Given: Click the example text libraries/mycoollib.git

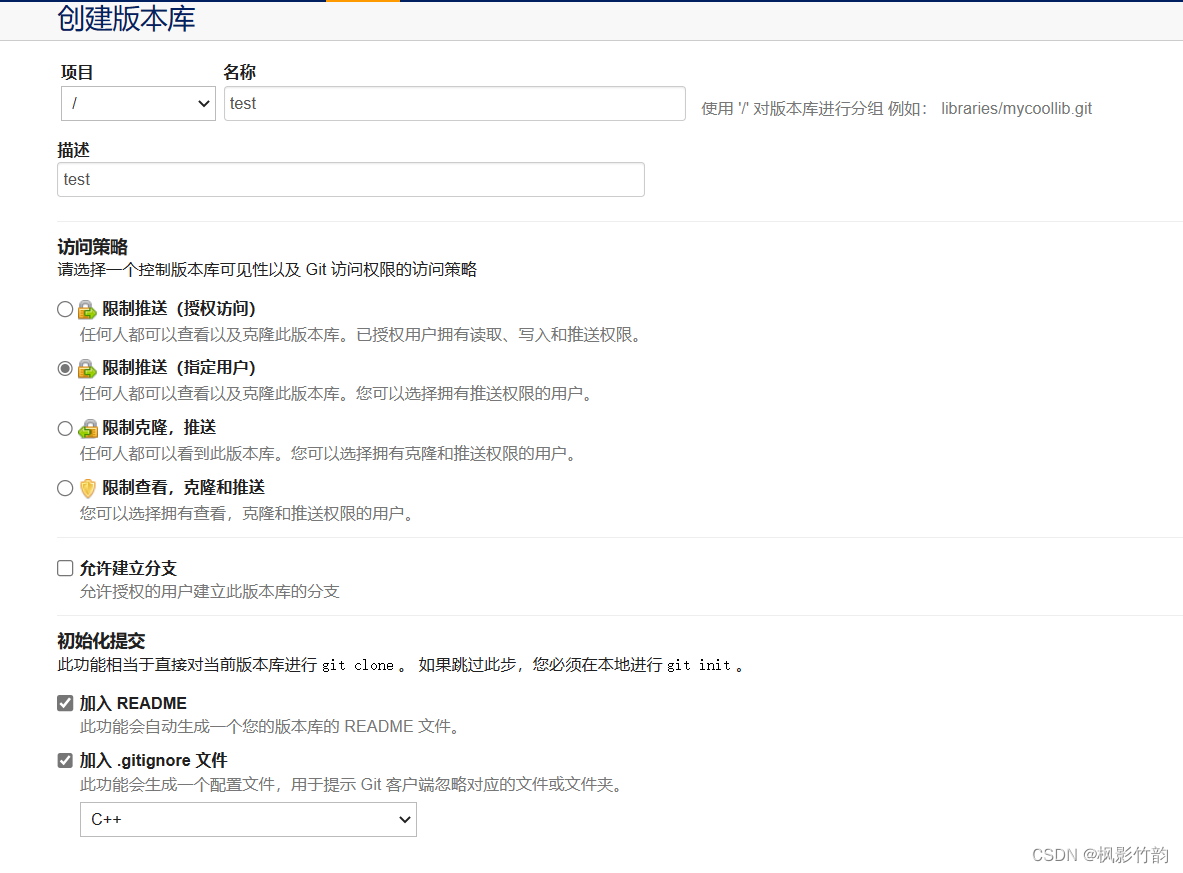Looking at the screenshot, I should coord(1016,108).
